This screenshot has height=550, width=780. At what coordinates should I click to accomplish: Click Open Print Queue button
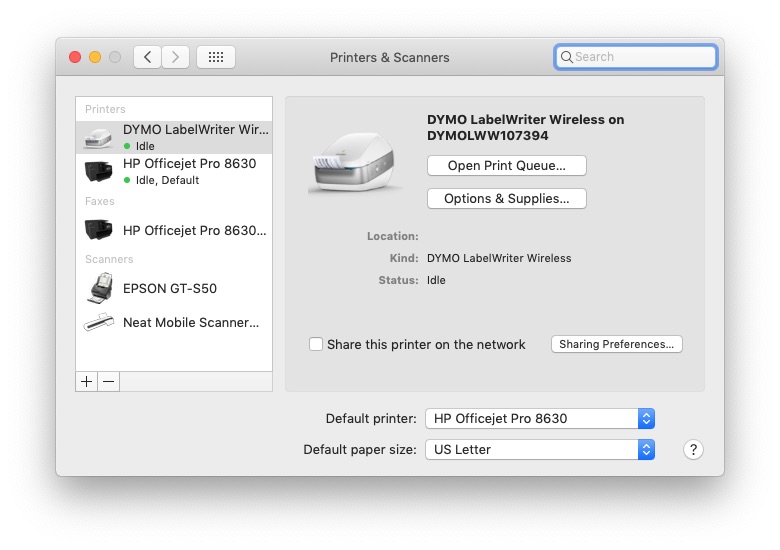tap(506, 166)
